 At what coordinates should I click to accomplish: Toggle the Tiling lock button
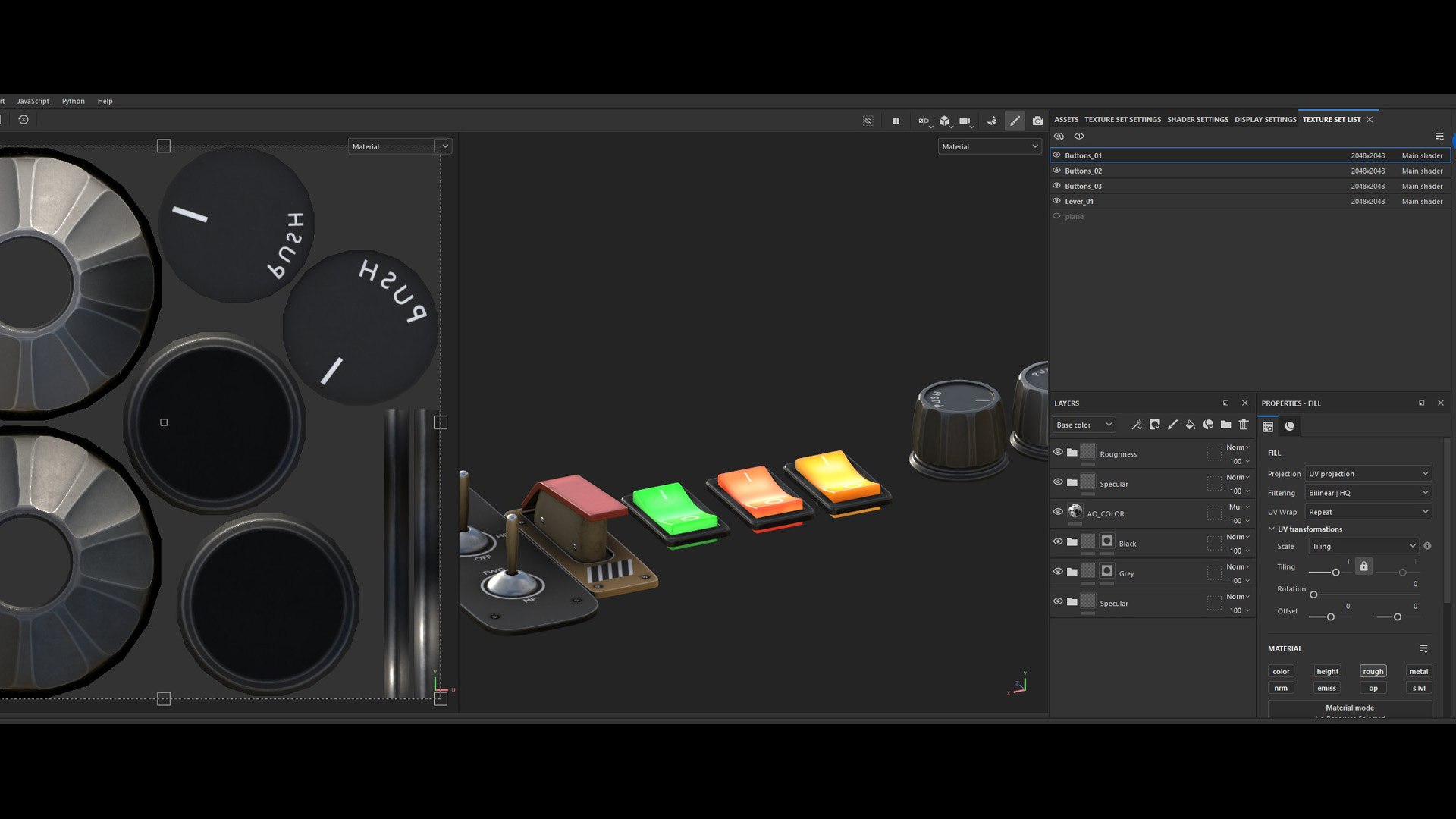(1363, 566)
